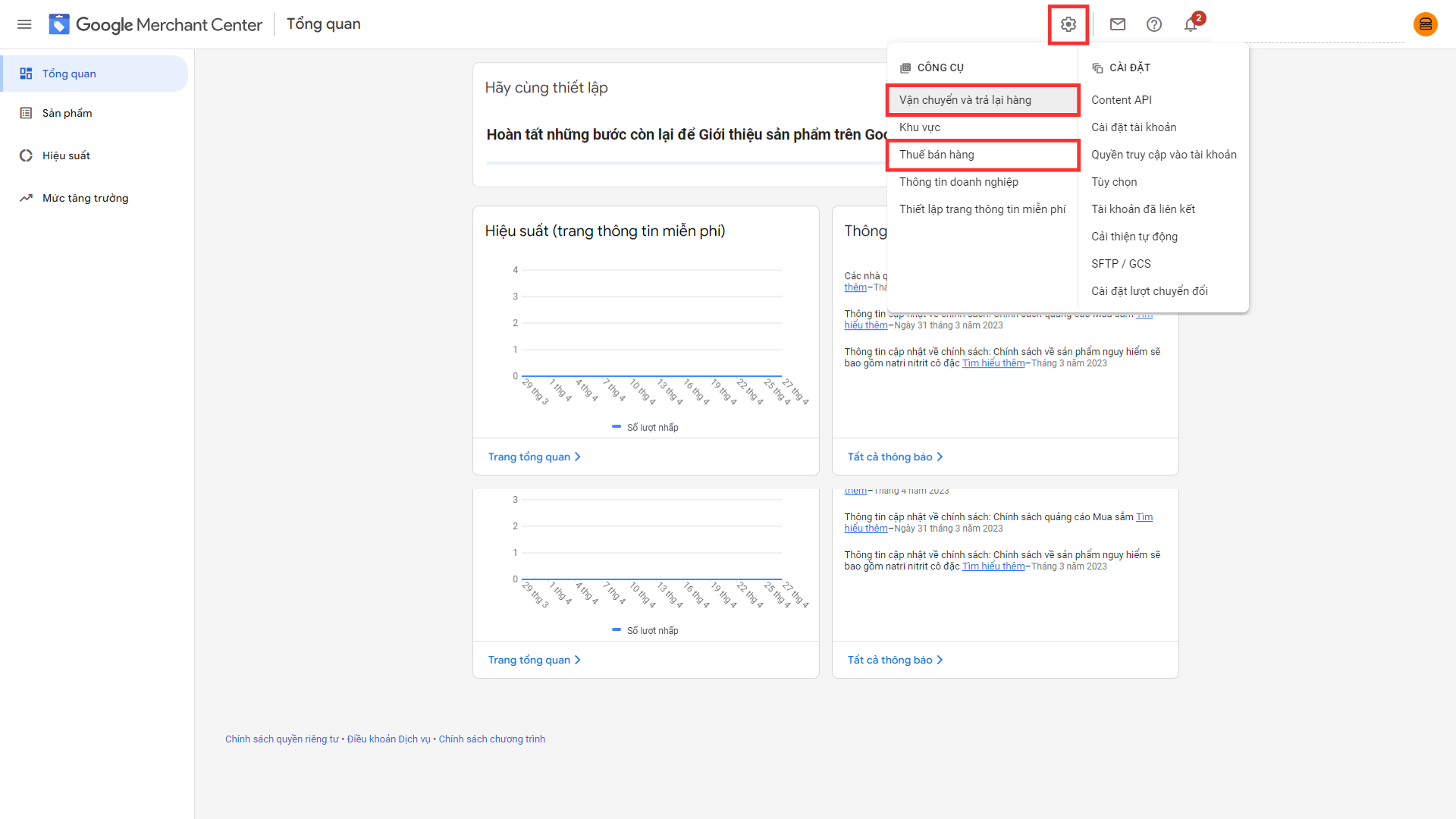Click the notification bell icon

point(1191,23)
